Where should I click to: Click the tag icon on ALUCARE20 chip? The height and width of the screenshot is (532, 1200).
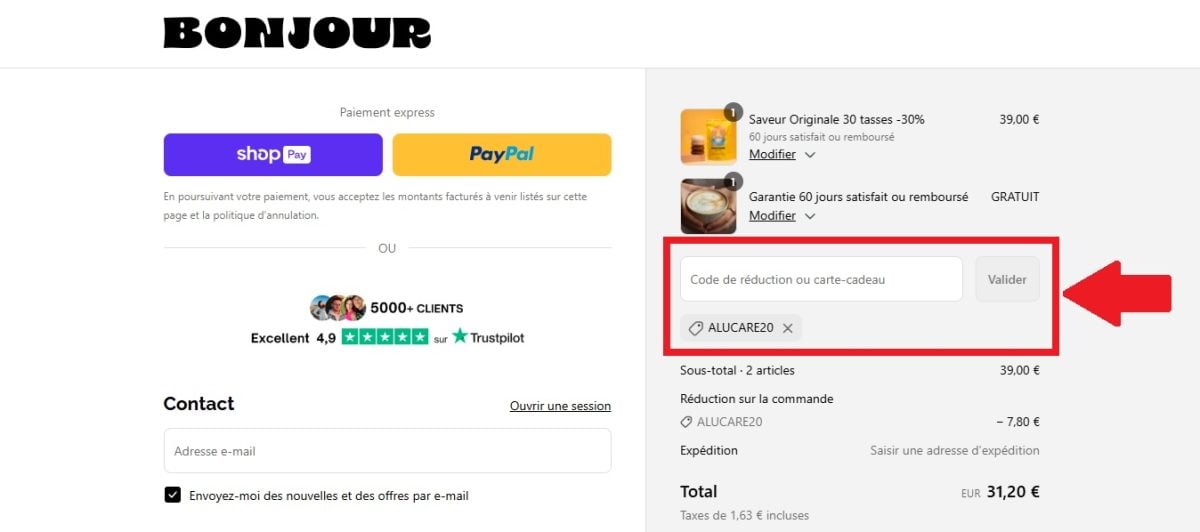point(696,328)
